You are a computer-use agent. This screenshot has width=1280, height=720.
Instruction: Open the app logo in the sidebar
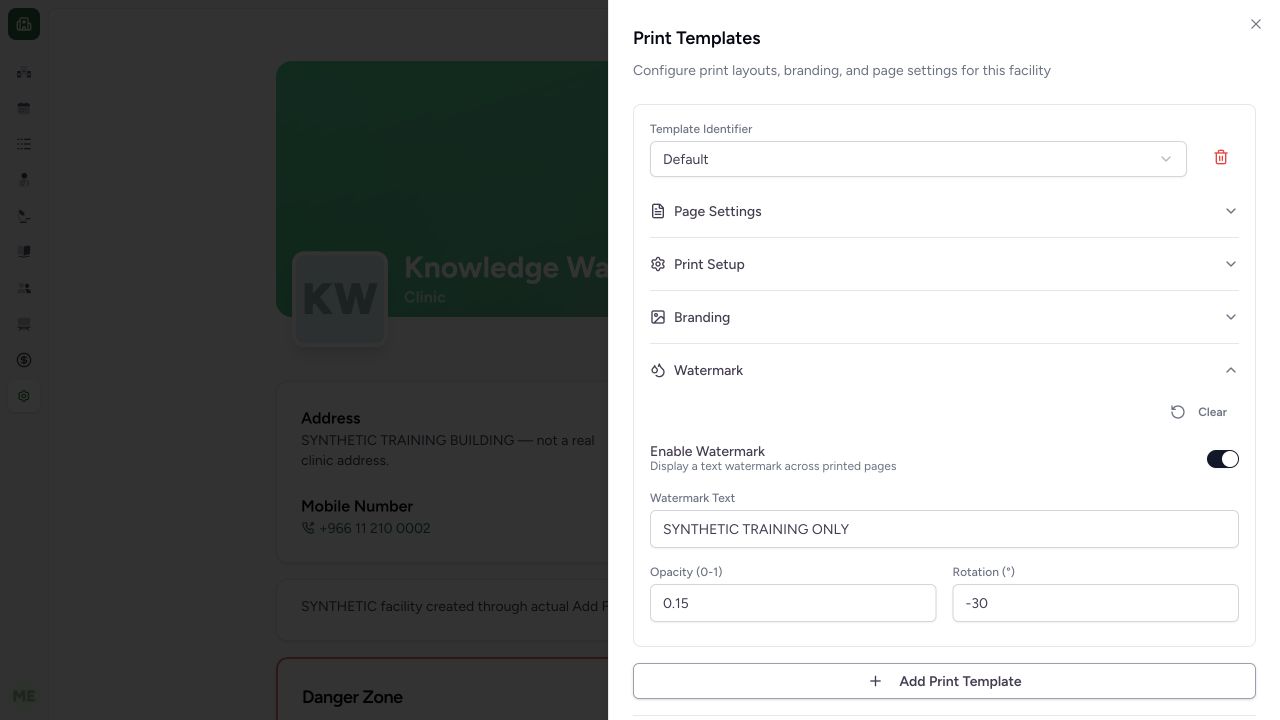coord(24,24)
